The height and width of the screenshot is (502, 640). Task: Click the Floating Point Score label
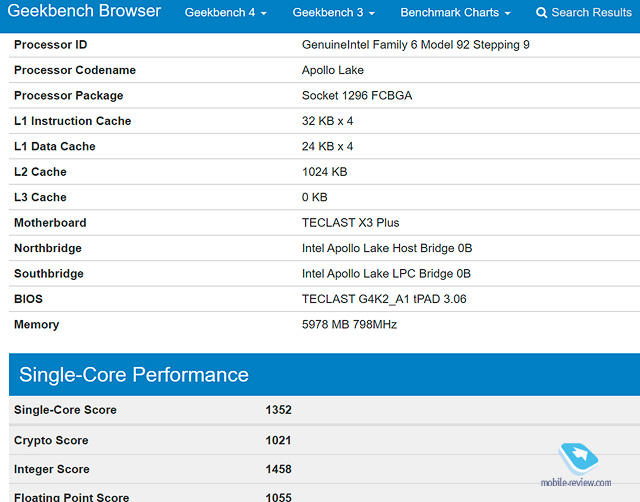click(x=71, y=497)
